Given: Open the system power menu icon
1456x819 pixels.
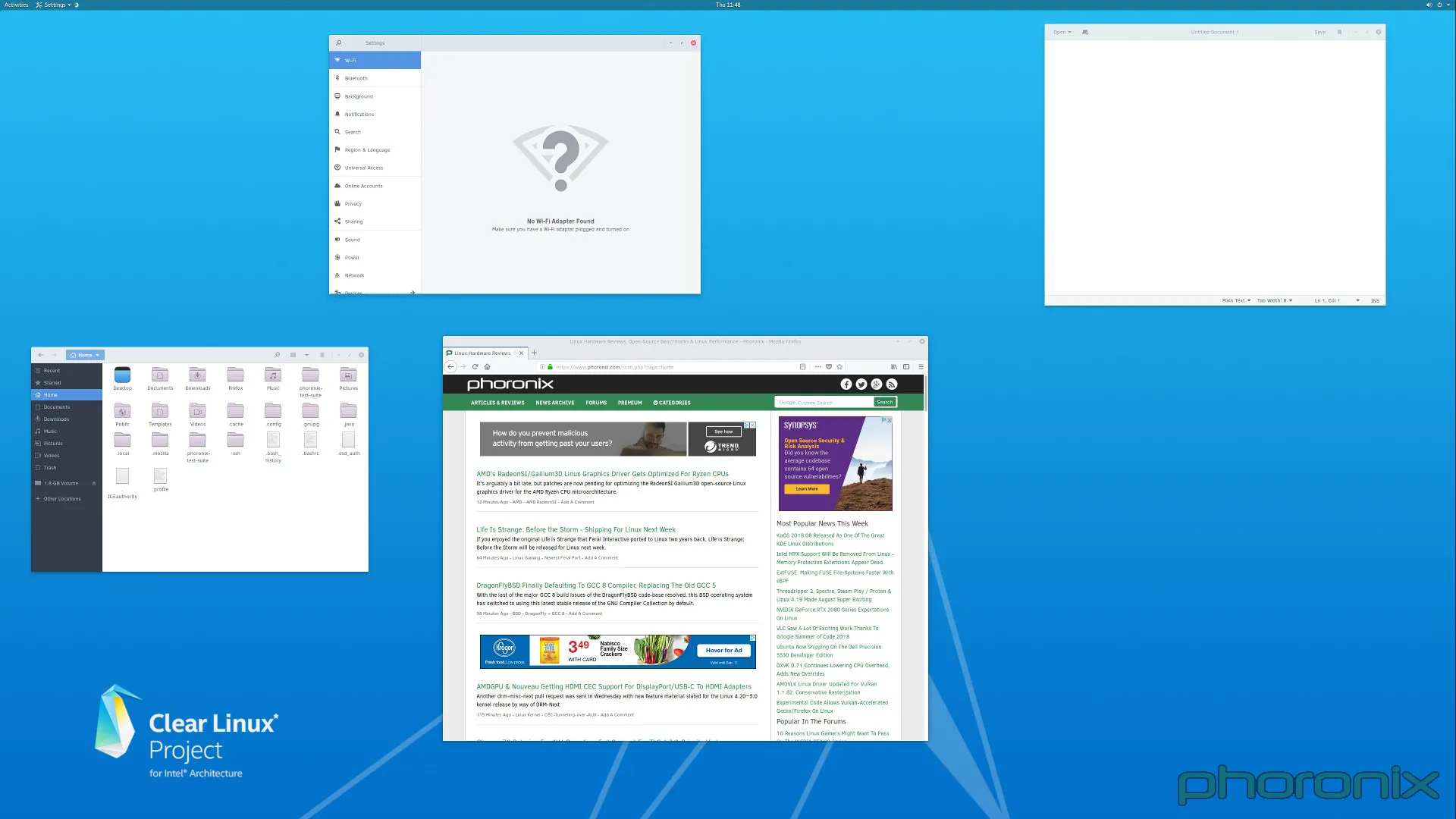Looking at the screenshot, I should coord(1439,5).
